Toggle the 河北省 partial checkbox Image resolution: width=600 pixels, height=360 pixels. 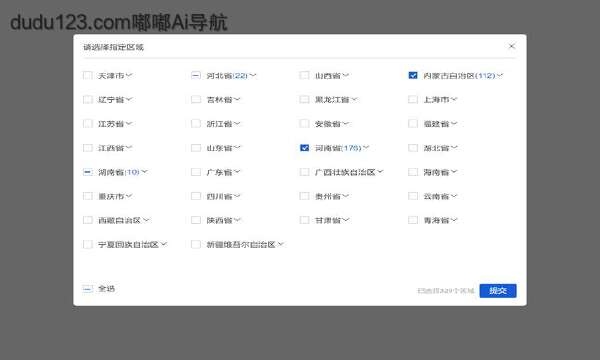coord(196,75)
